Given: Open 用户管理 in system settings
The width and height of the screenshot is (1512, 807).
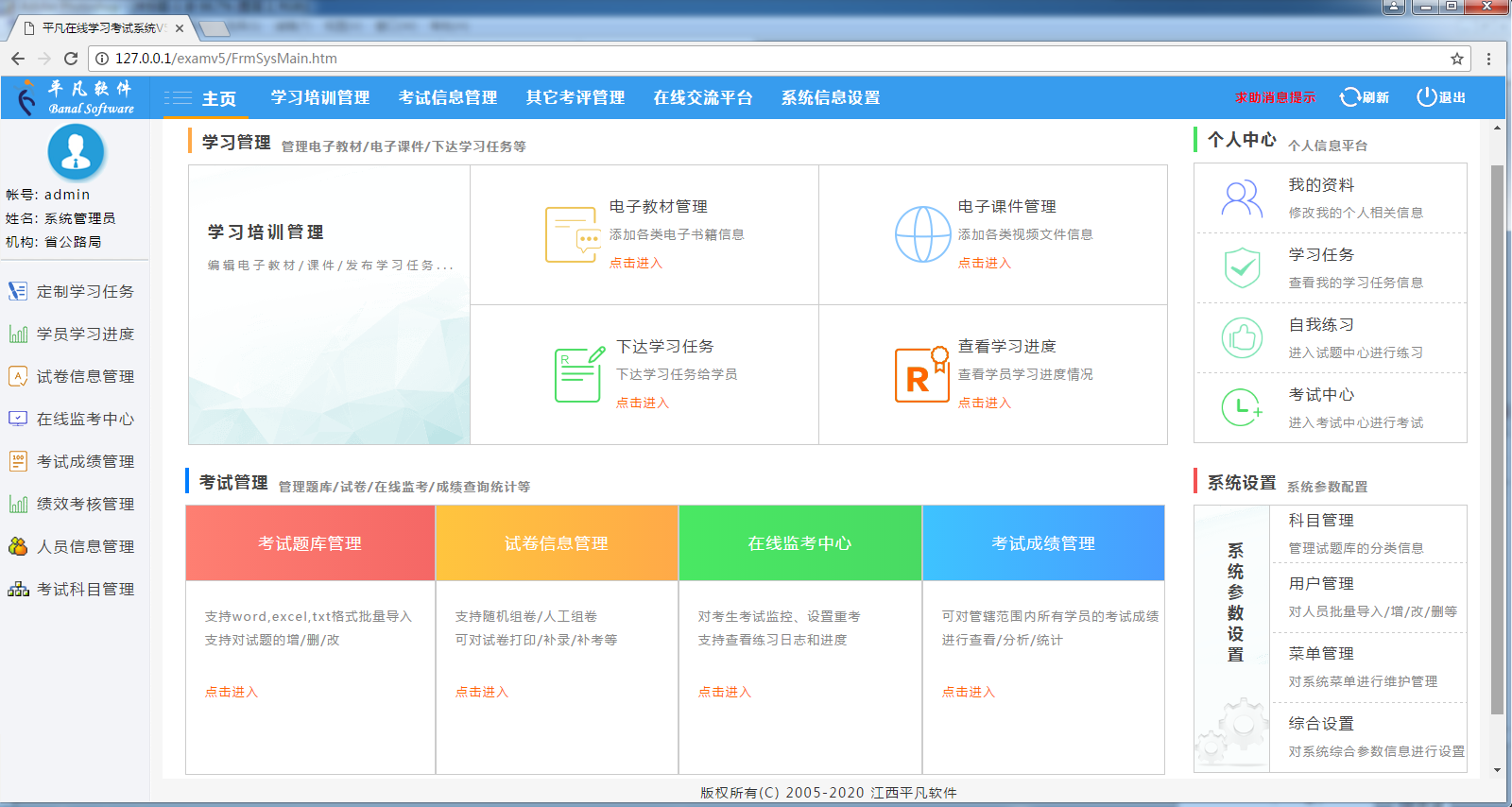Looking at the screenshot, I should pyautogui.click(x=1321, y=584).
